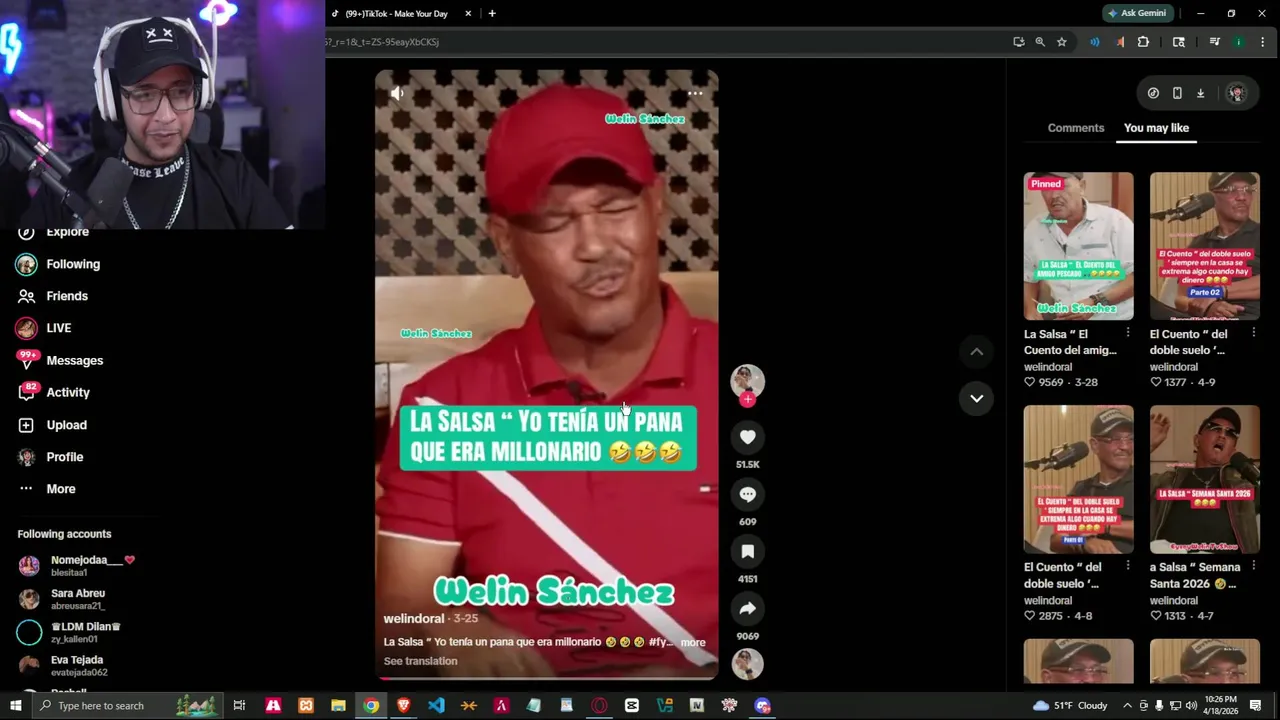This screenshot has height=720, width=1280.
Task: Open the video's three-dot options menu
Action: click(x=695, y=93)
